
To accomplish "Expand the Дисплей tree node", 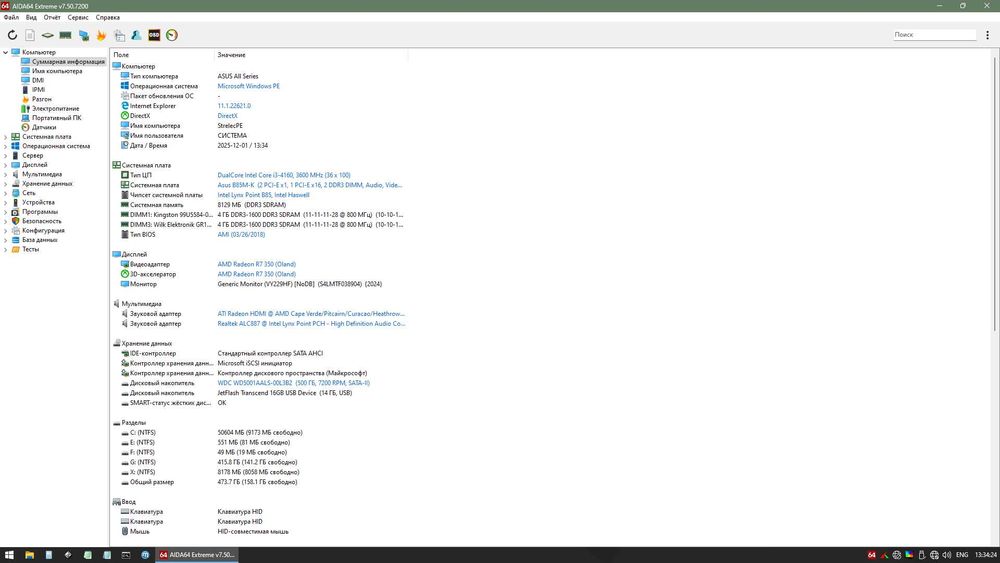I will click(6, 165).
